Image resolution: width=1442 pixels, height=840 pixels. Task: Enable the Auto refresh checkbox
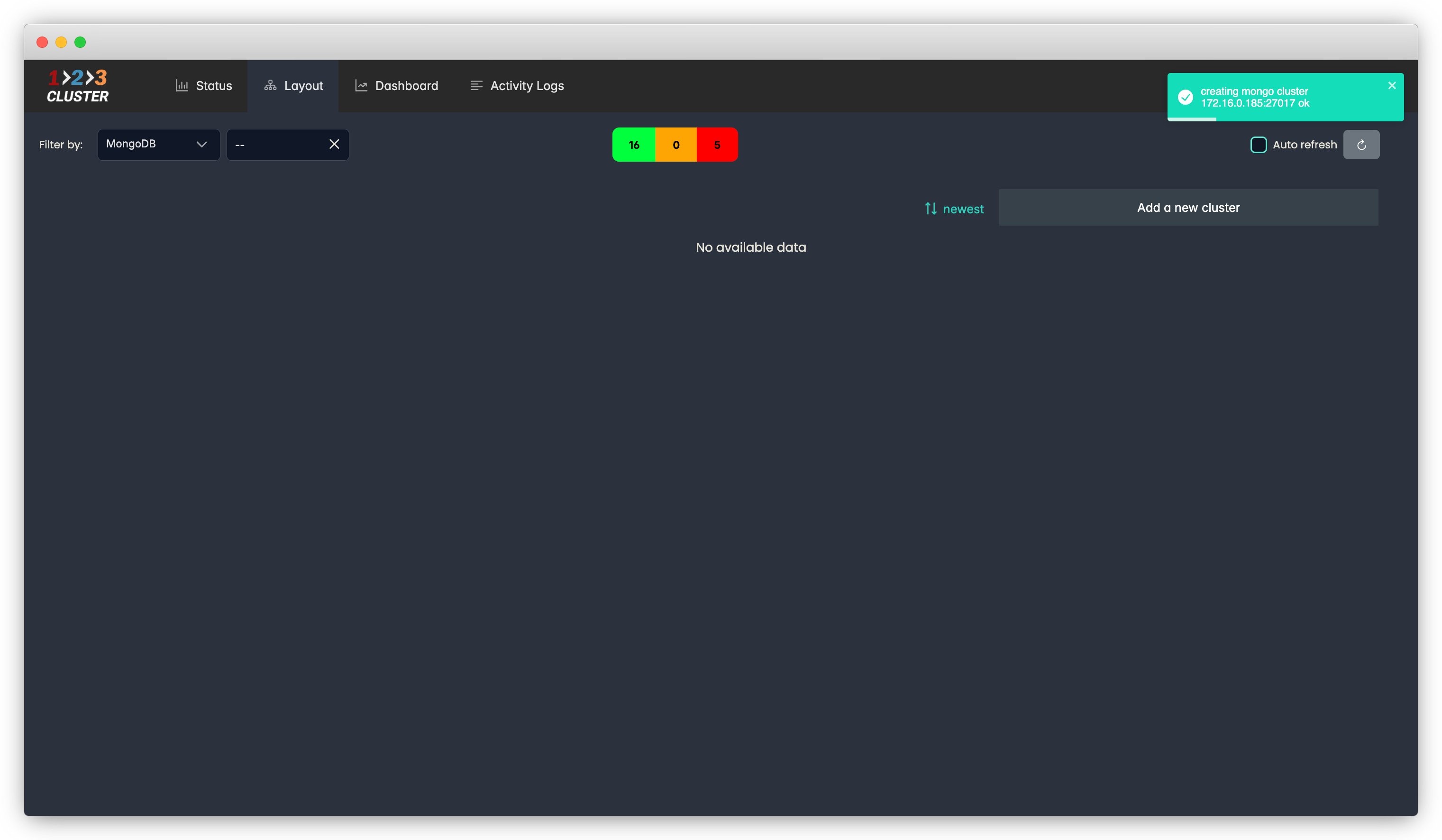(x=1259, y=145)
